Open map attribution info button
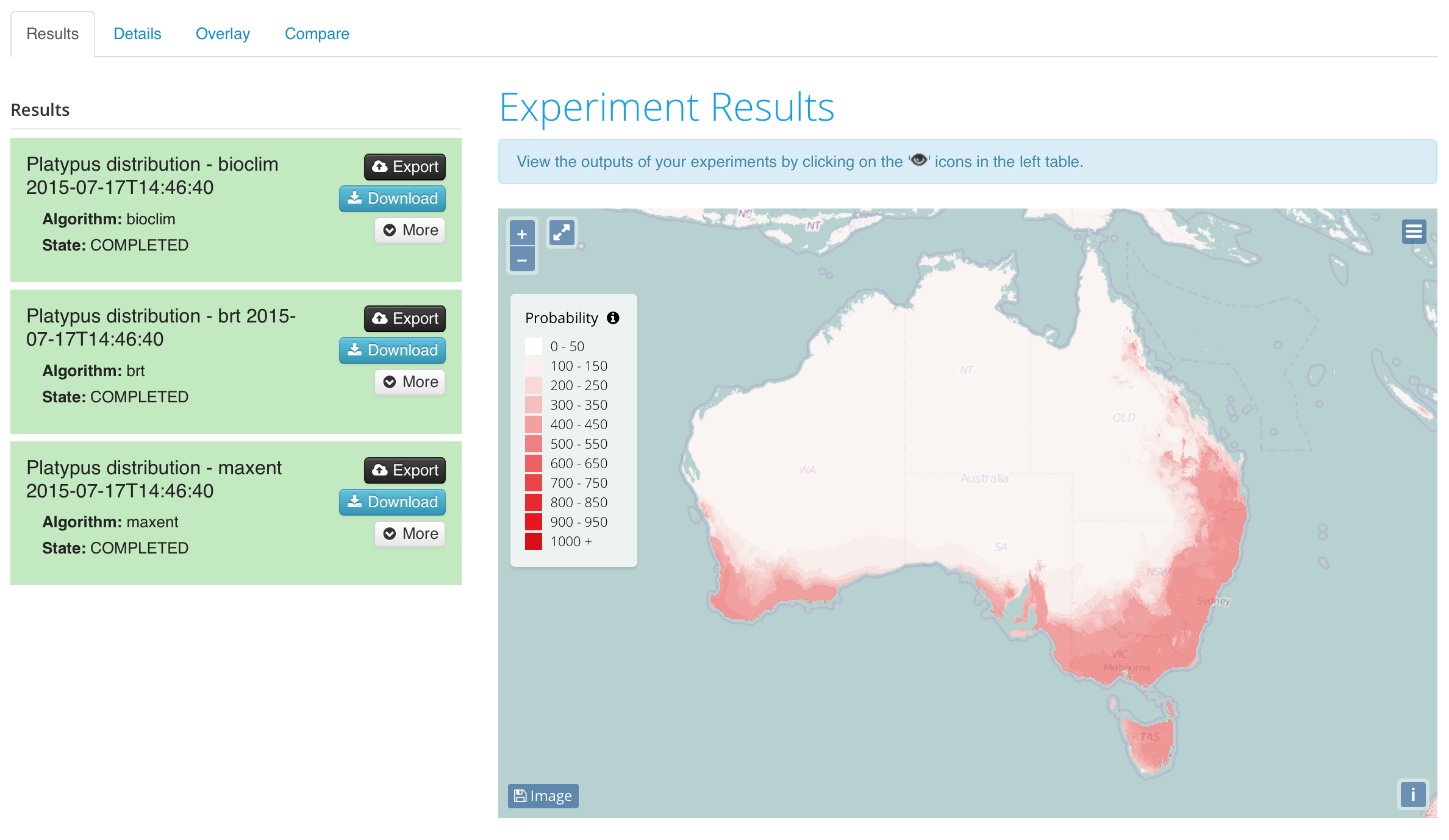 (1412, 795)
